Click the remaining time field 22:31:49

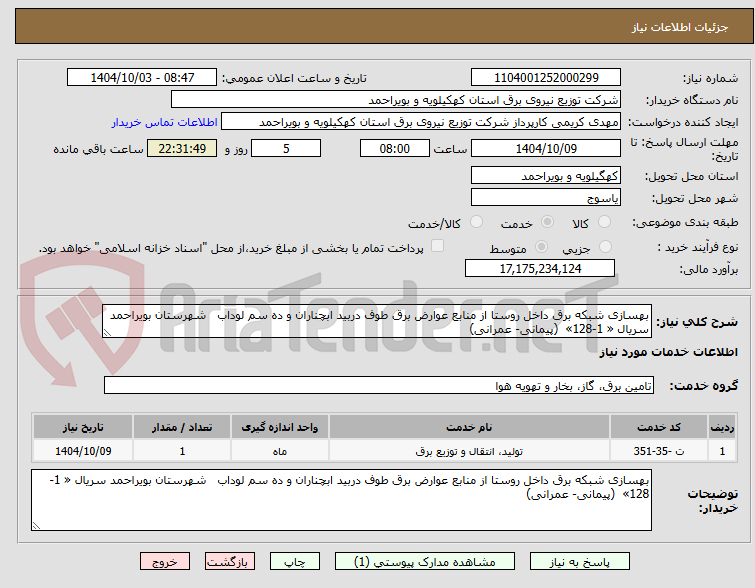click(x=182, y=148)
